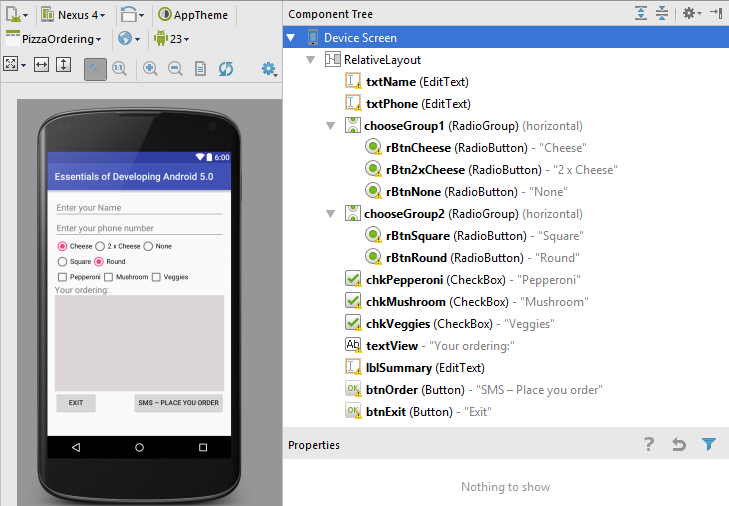
Task: Click the zoom in magnifier icon
Action: point(150,69)
